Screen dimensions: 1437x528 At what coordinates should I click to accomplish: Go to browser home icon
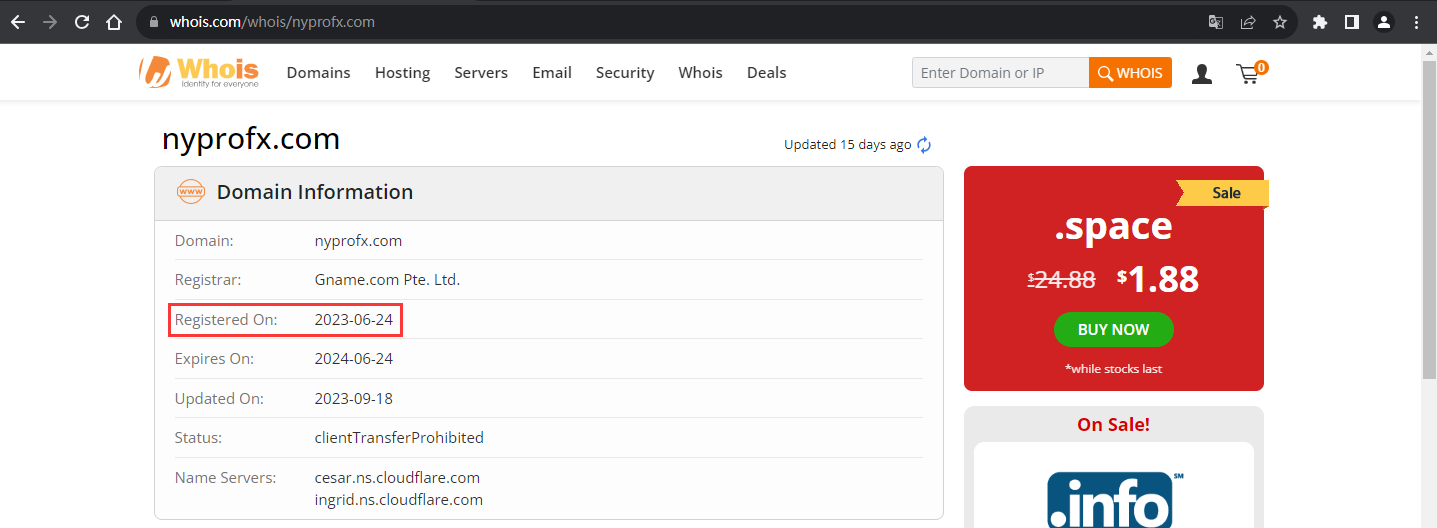[114, 22]
